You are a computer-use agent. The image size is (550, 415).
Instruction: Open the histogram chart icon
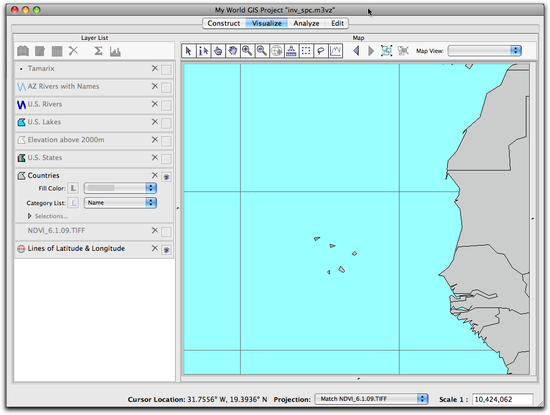point(115,52)
